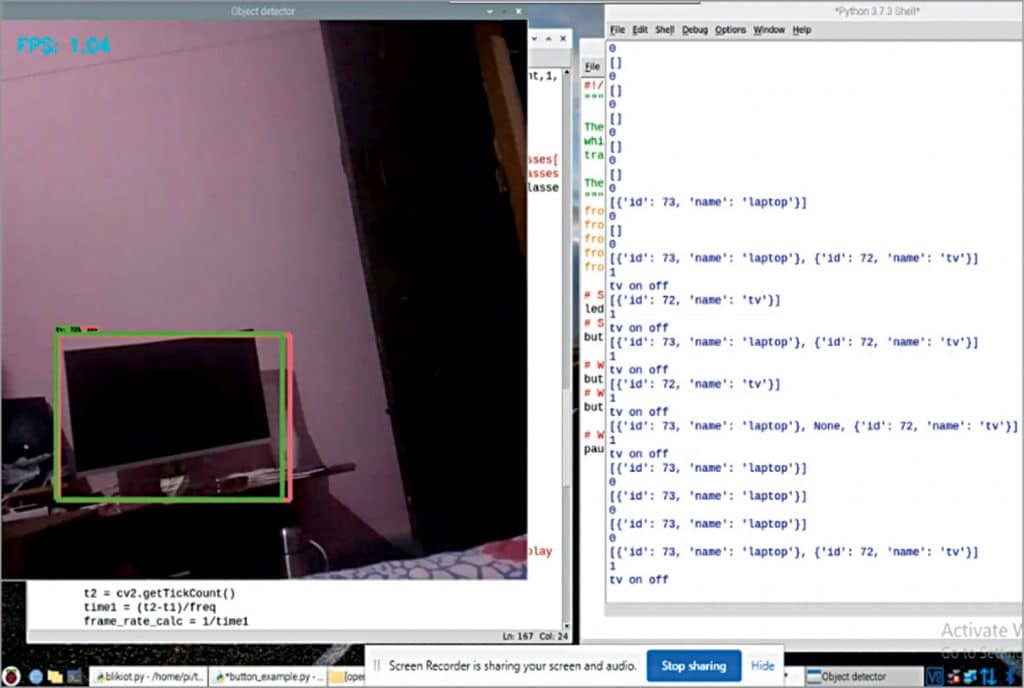The image size is (1024, 688).
Task: Click the volume icon in the system tray
Action: point(970,675)
